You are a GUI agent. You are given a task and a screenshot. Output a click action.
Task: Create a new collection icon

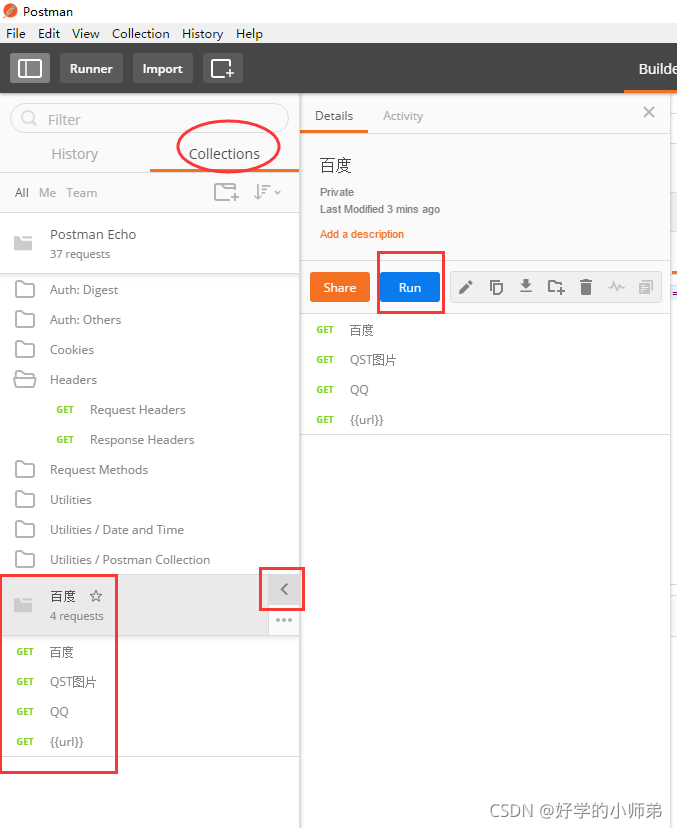point(226,192)
